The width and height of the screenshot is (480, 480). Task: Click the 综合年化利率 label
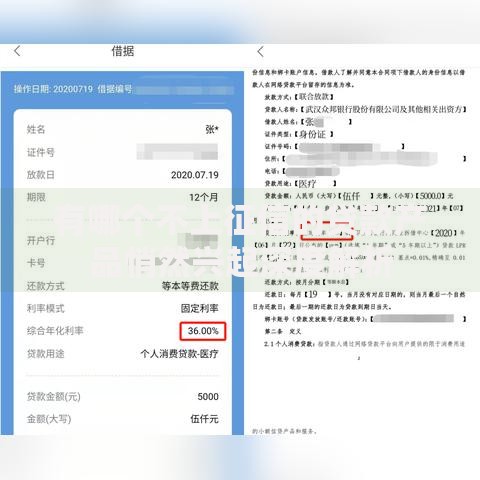pos(55,331)
